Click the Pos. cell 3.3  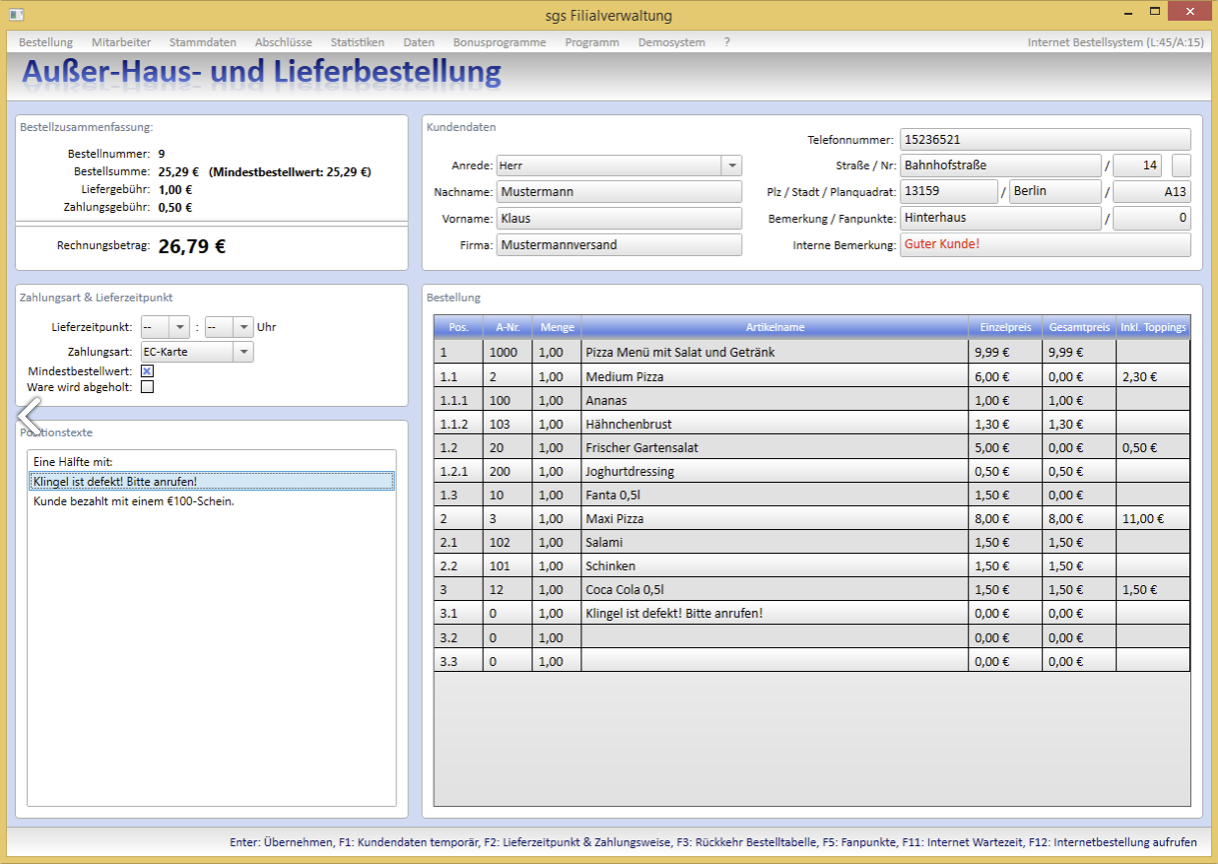point(459,661)
